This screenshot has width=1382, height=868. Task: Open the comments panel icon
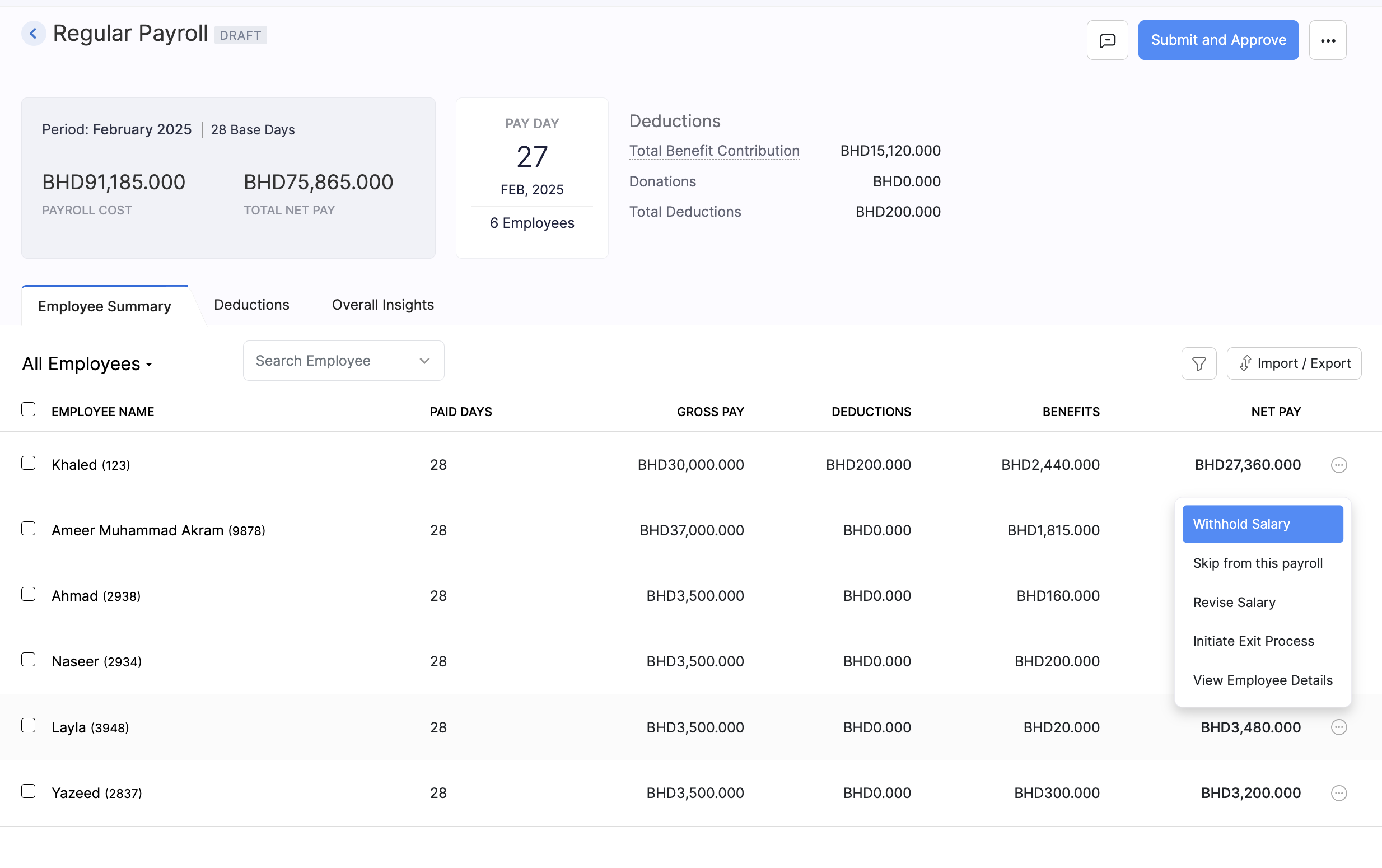coord(1107,40)
